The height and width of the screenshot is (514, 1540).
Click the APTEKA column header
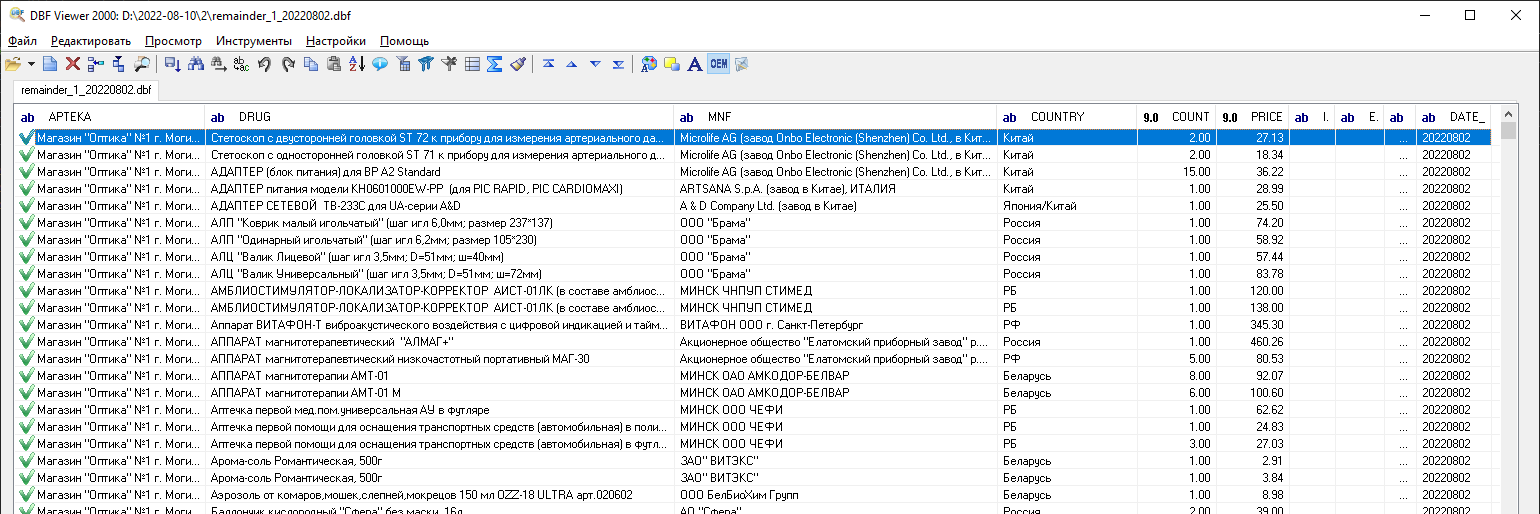tap(109, 117)
